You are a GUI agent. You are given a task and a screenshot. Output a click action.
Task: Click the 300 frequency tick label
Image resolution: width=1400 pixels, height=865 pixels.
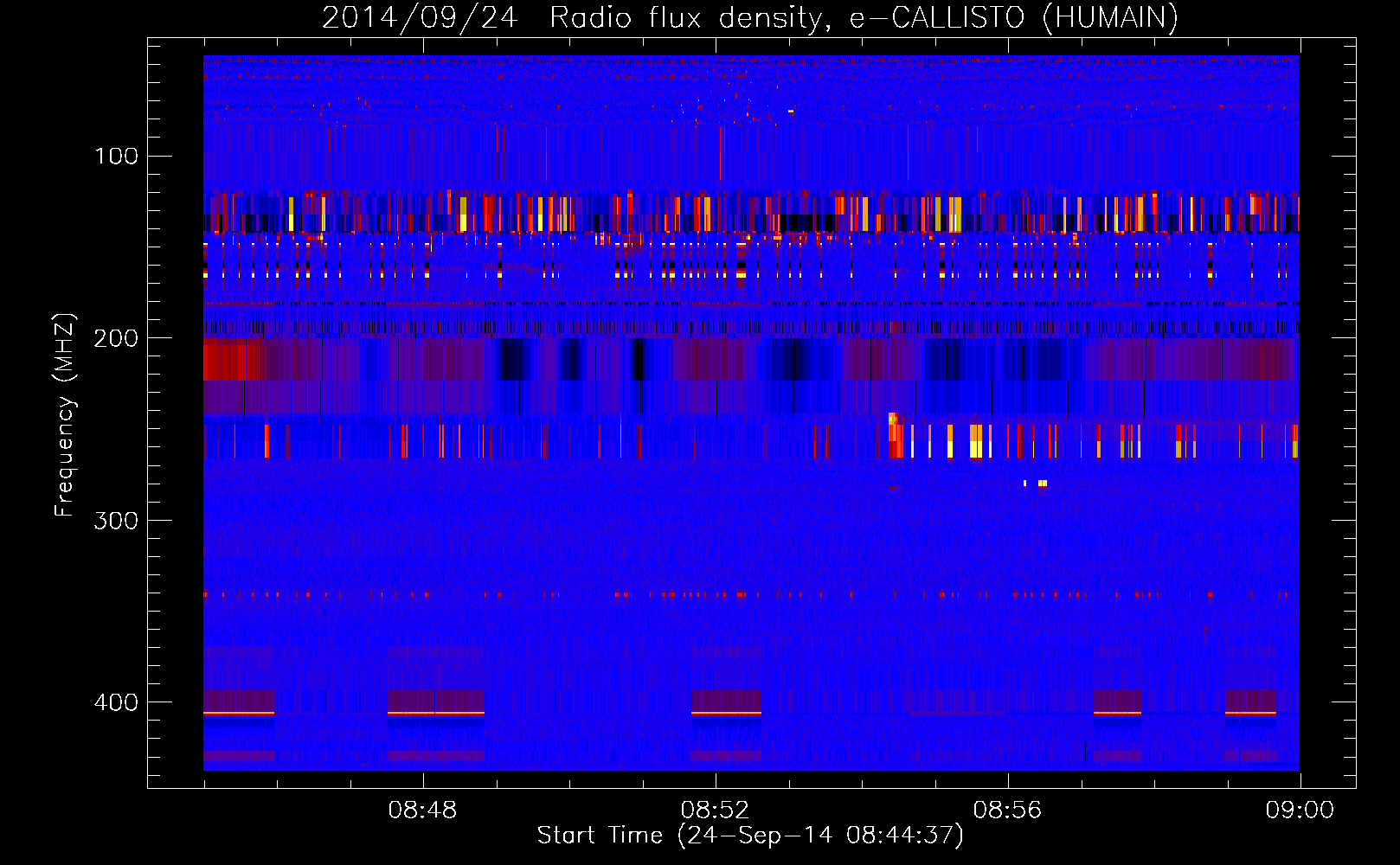(116, 521)
